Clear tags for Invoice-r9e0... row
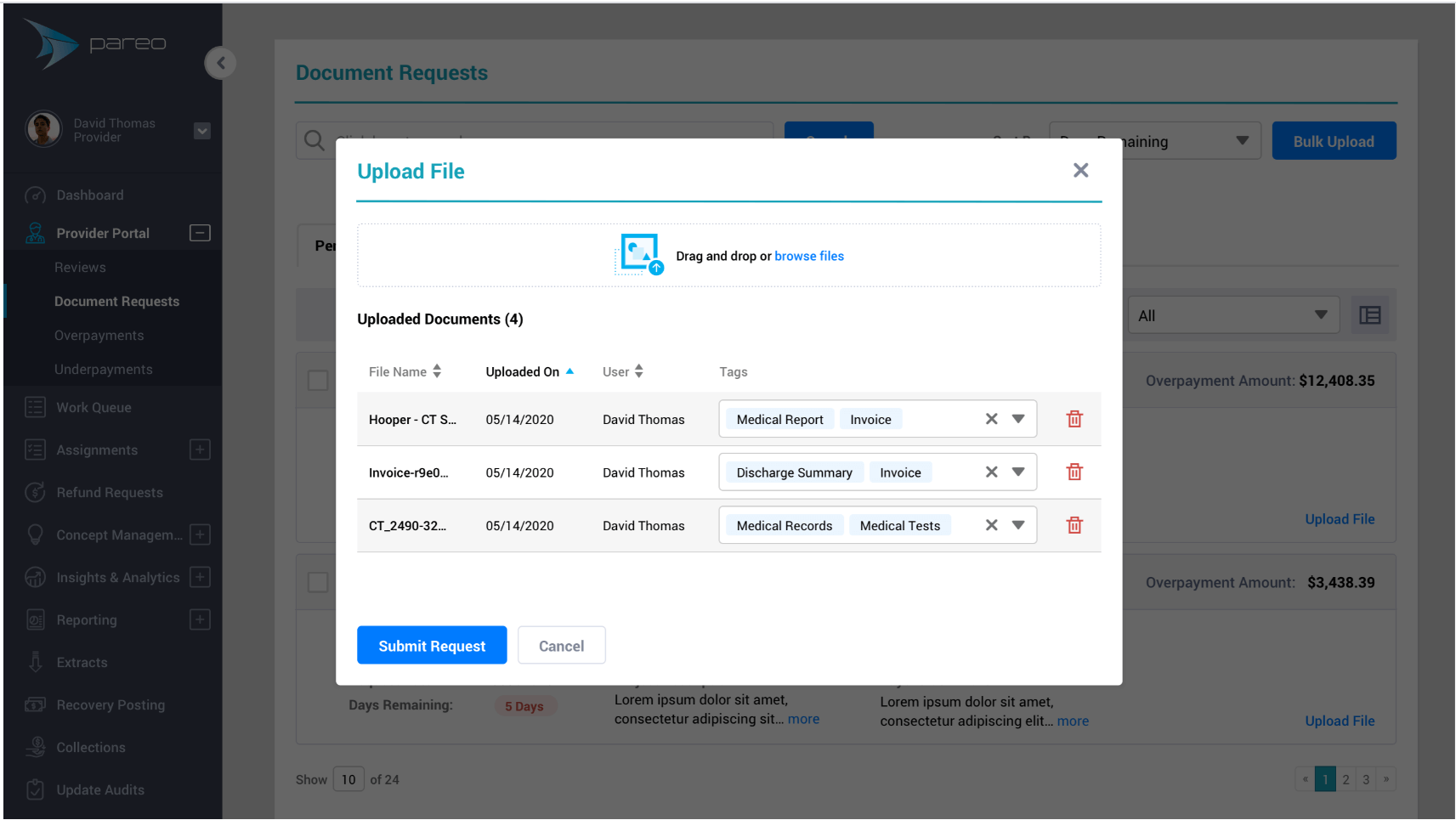This screenshot has height=820, width=1456. [x=991, y=472]
